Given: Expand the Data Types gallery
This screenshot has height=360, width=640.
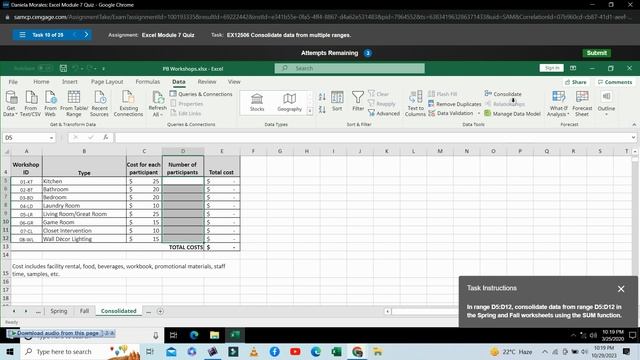Looking at the screenshot, I should 310,111.
